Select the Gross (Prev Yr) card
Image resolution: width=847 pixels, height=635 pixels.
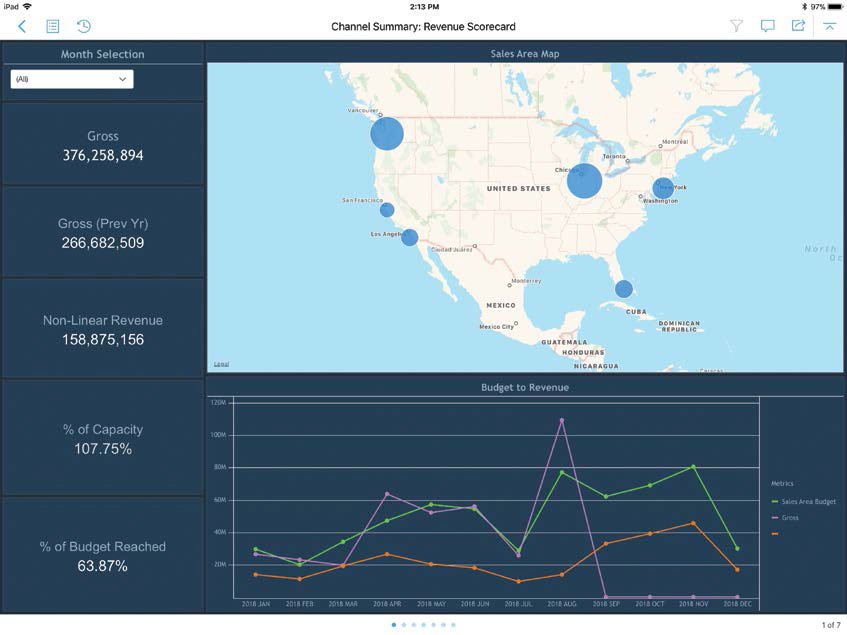click(x=103, y=232)
